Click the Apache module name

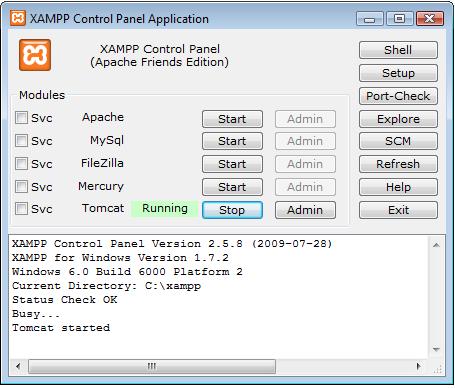pyautogui.click(x=103, y=117)
